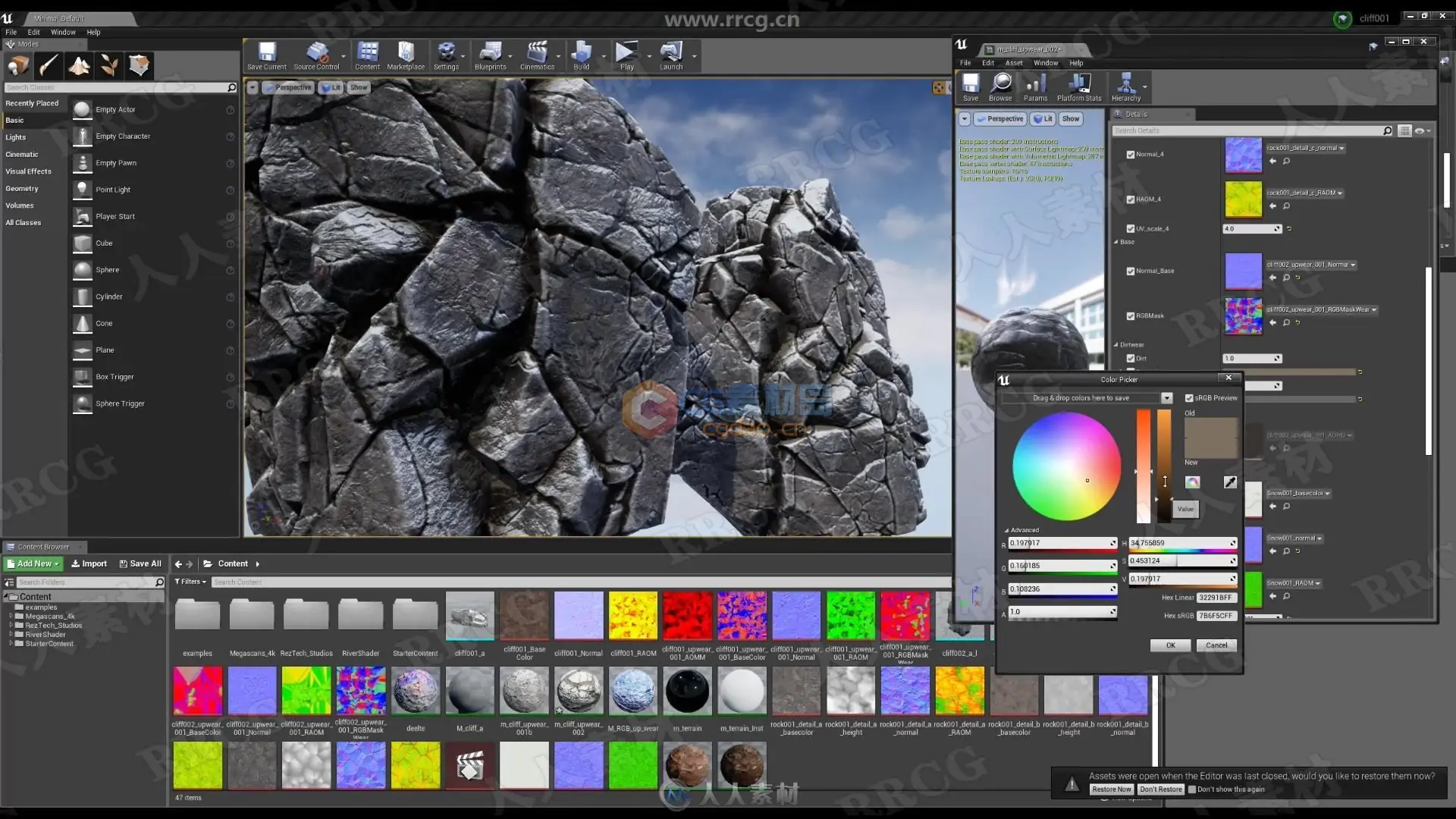Click Restore Now button

click(x=1112, y=789)
